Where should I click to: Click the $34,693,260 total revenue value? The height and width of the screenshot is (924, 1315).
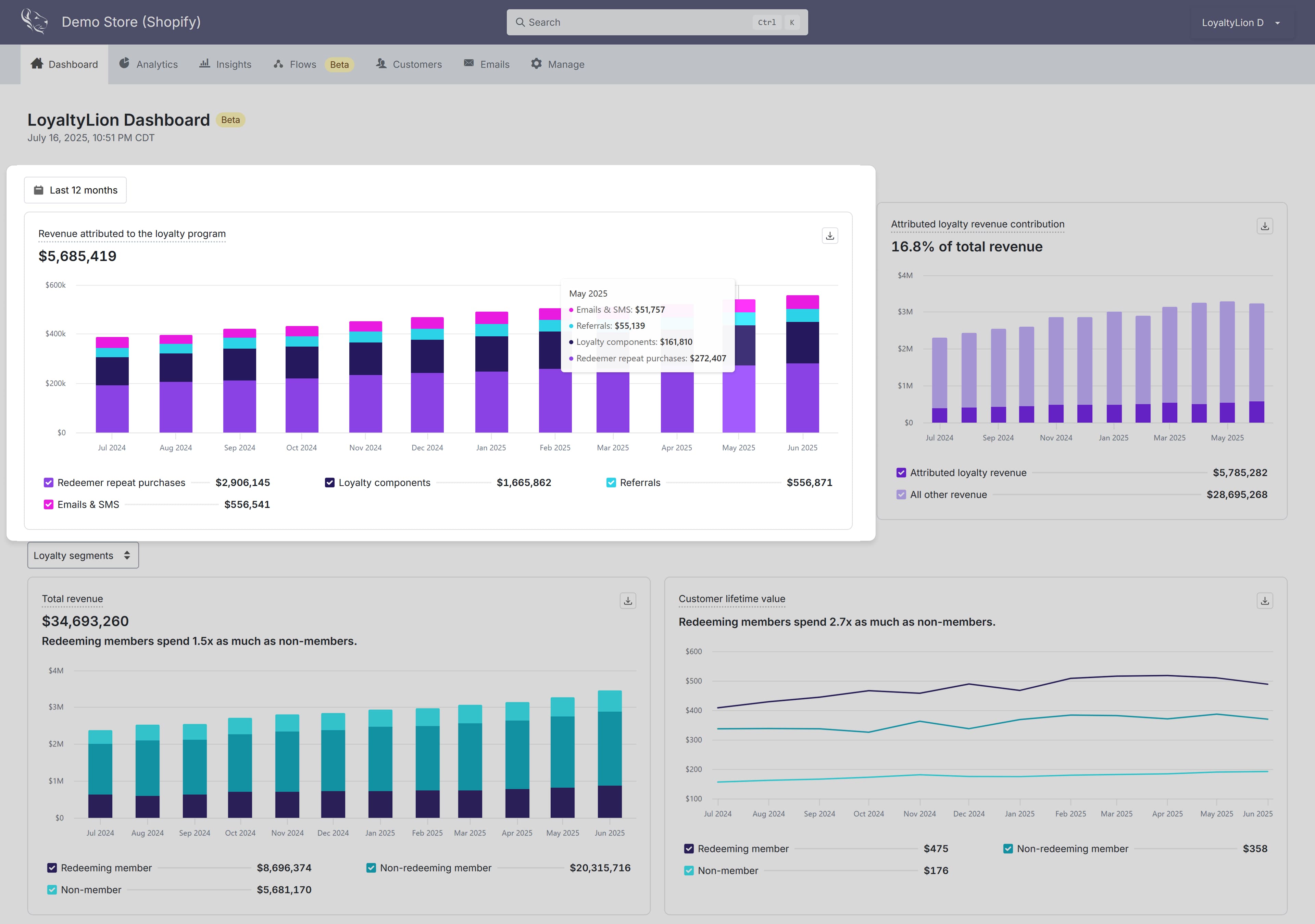(85, 621)
